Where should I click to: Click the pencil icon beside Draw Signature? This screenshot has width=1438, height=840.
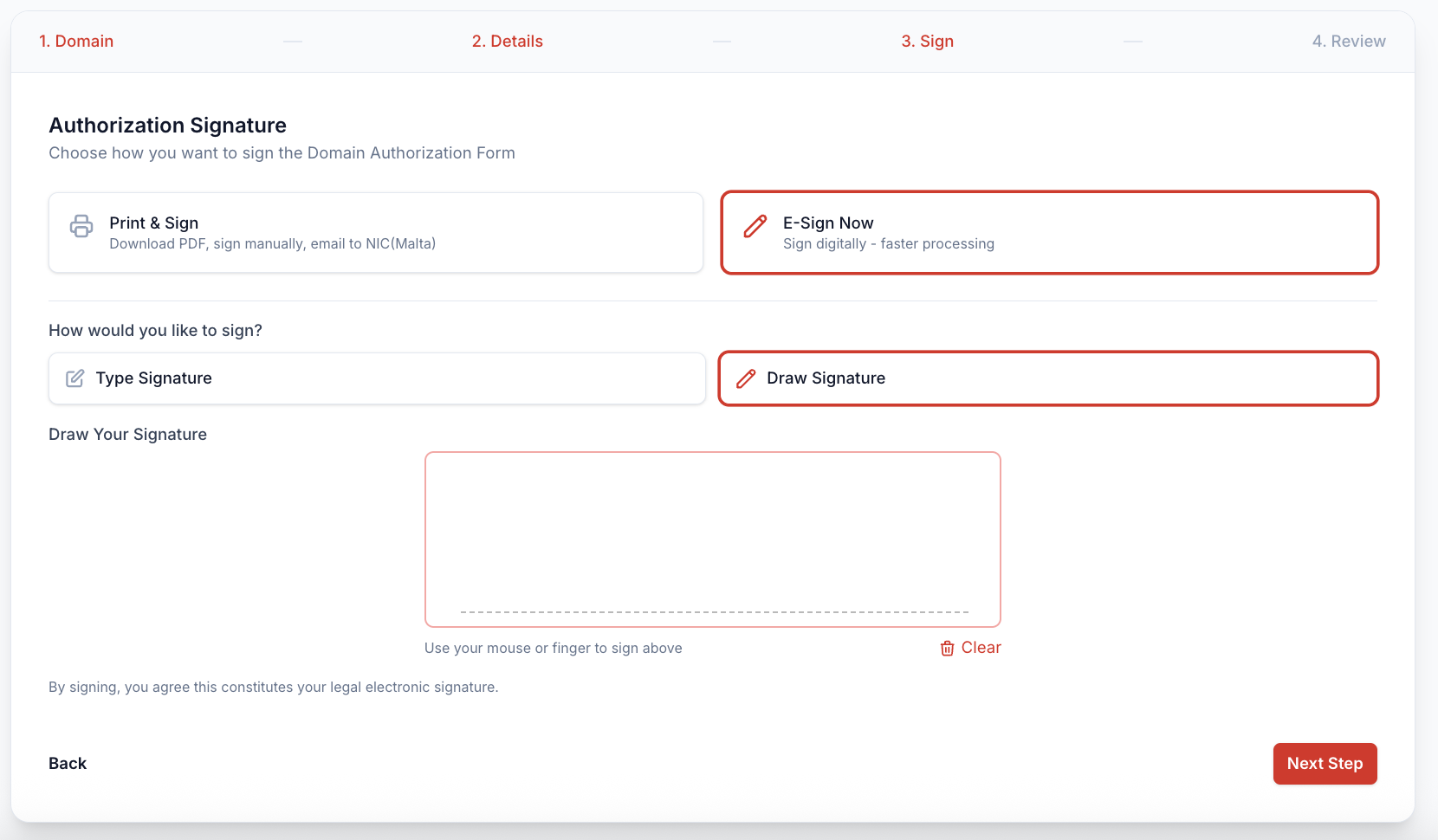pos(746,378)
